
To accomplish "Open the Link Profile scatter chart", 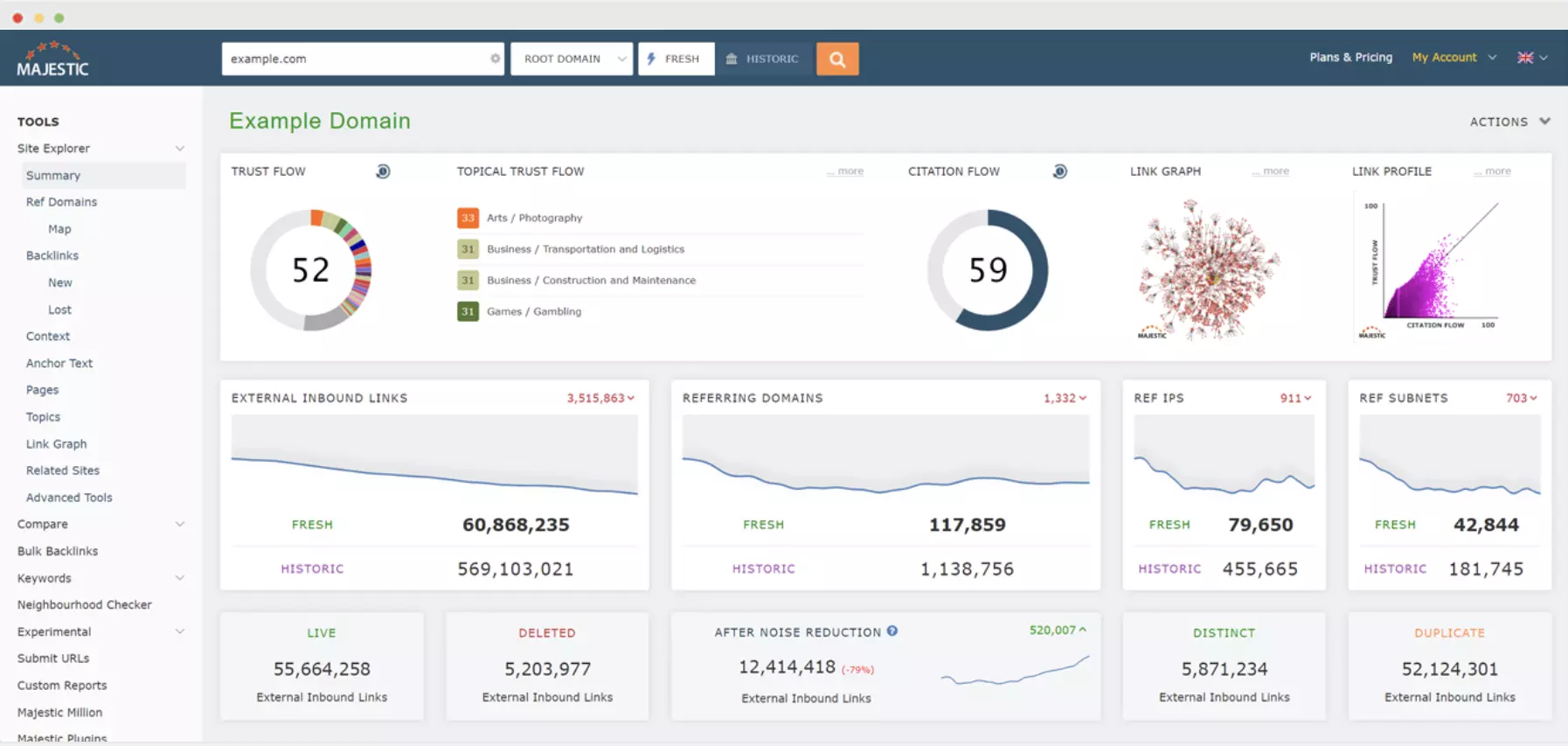I will pyautogui.click(x=1429, y=268).
